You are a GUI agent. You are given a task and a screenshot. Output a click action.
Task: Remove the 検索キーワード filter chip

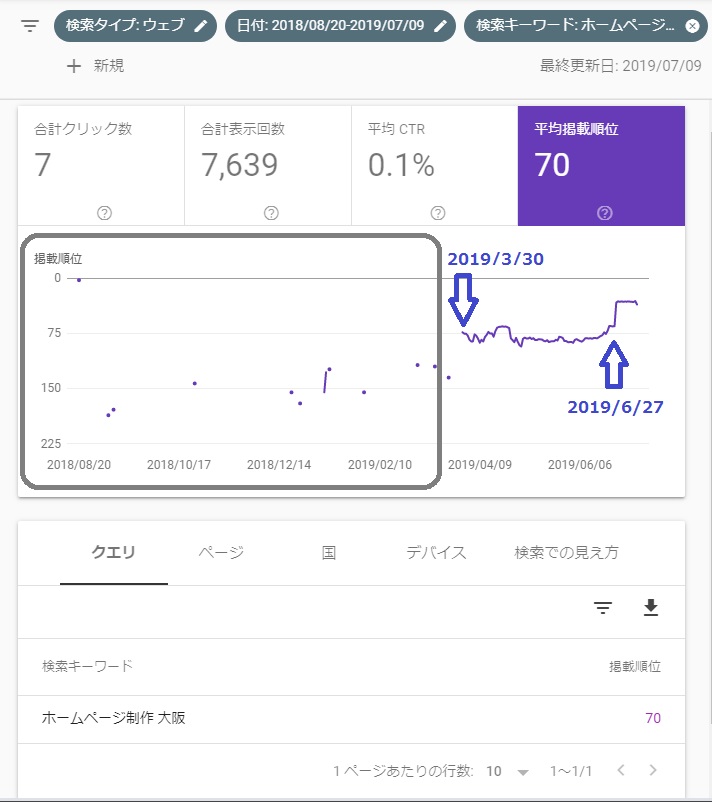click(692, 26)
